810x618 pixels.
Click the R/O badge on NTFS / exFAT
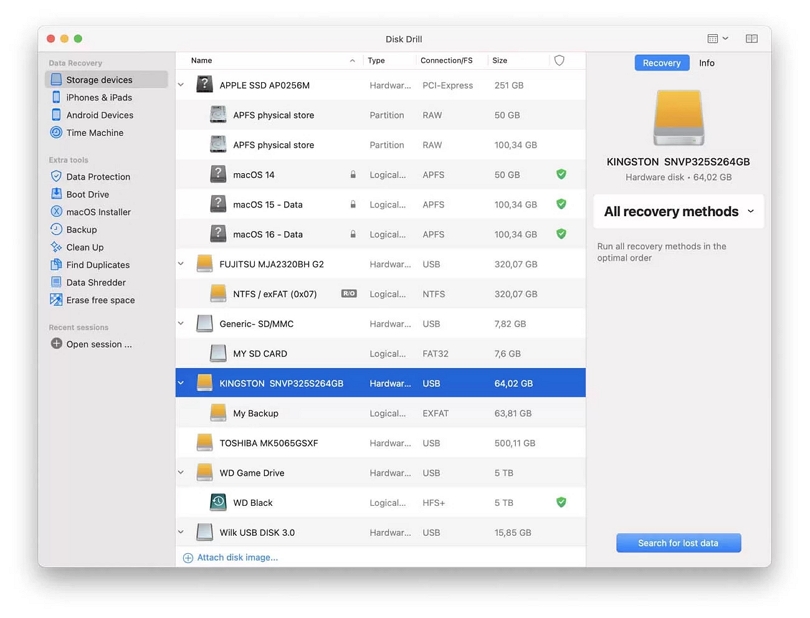[349, 293]
